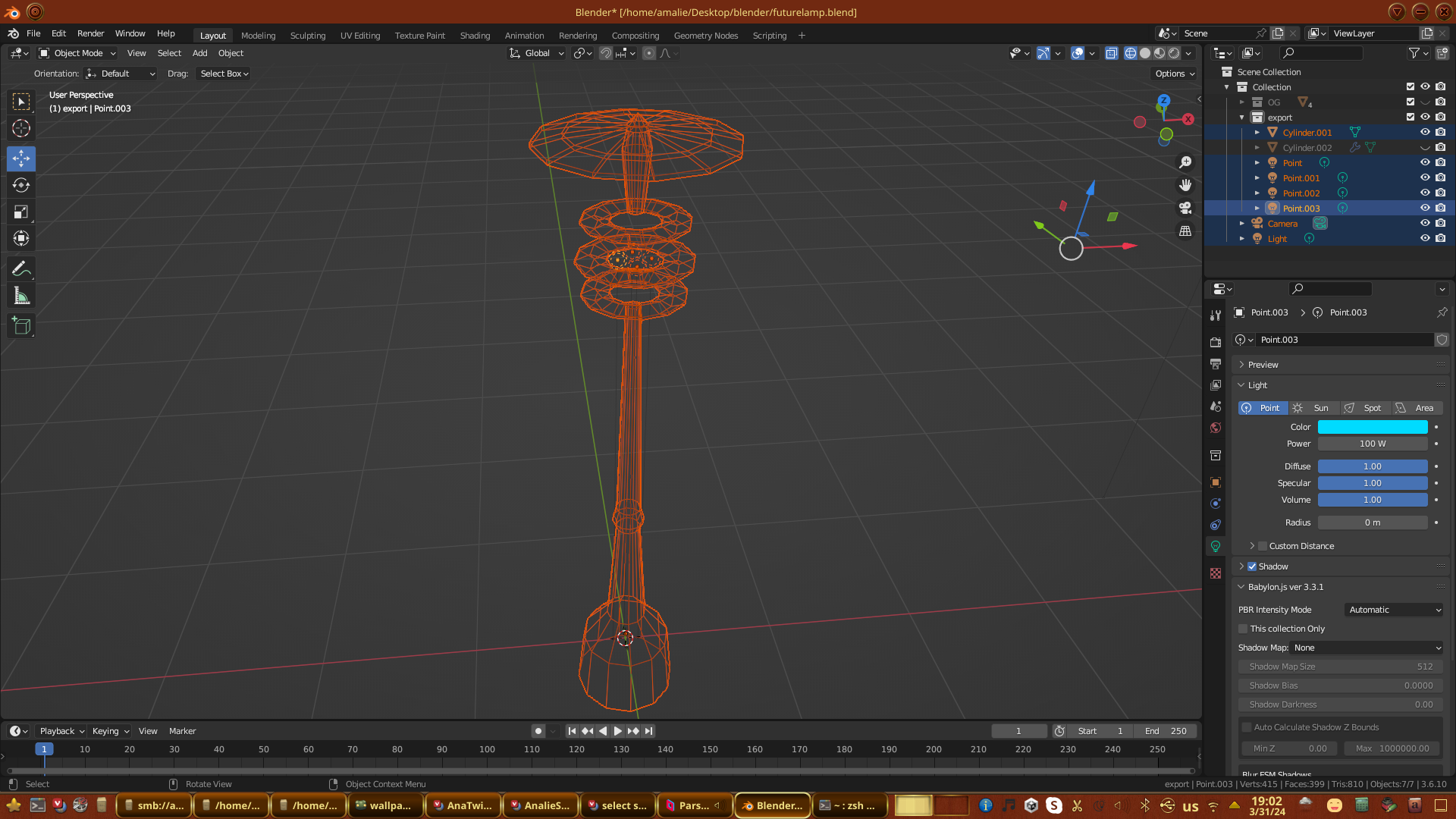Toggle camera view icon in viewport
This screenshot has width=1456, height=819.
pyautogui.click(x=1185, y=208)
